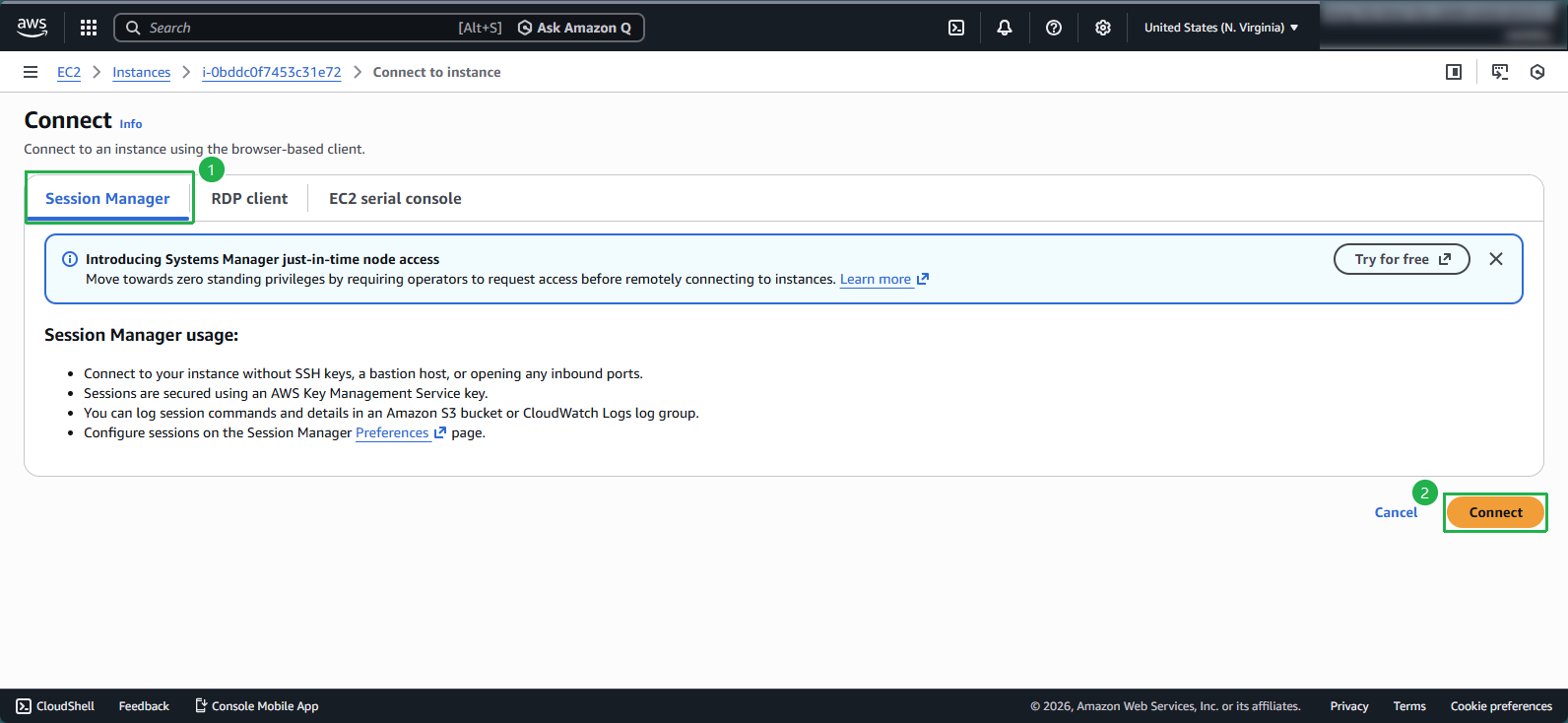Switch to the EC2 serial console tab
Image resolution: width=1568 pixels, height=723 pixels.
(x=395, y=198)
